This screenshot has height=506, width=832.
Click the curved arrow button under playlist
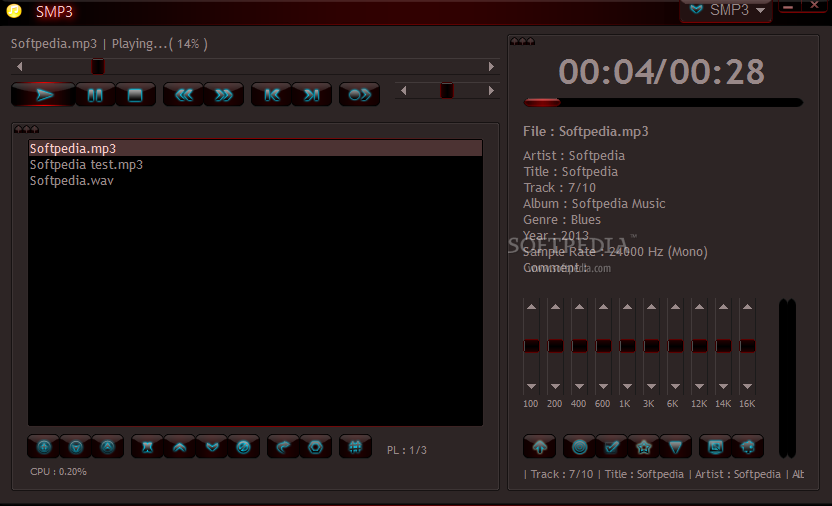click(x=283, y=447)
